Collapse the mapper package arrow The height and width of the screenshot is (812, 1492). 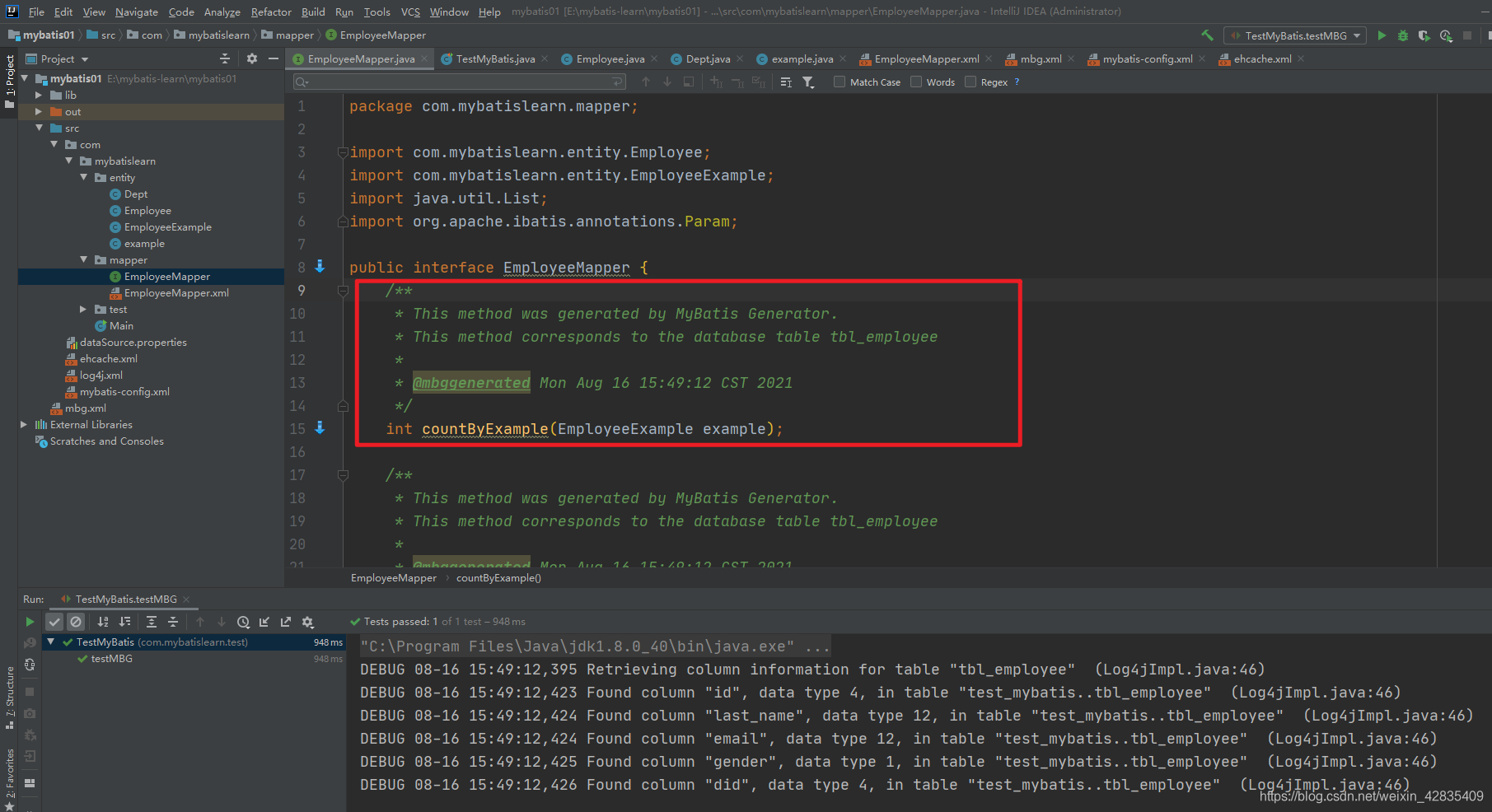83,259
